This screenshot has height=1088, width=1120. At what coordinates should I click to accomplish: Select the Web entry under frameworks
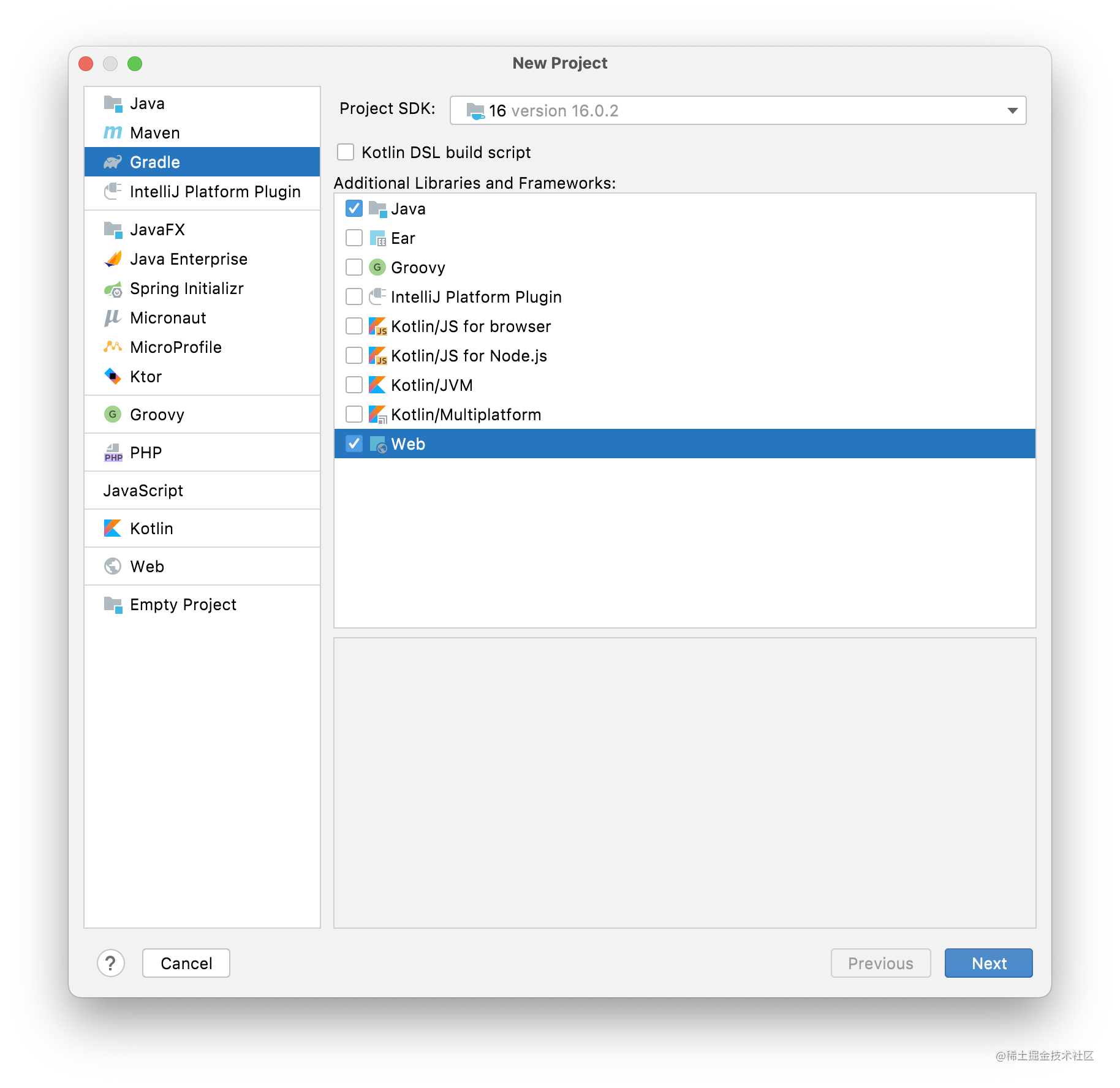coord(408,444)
